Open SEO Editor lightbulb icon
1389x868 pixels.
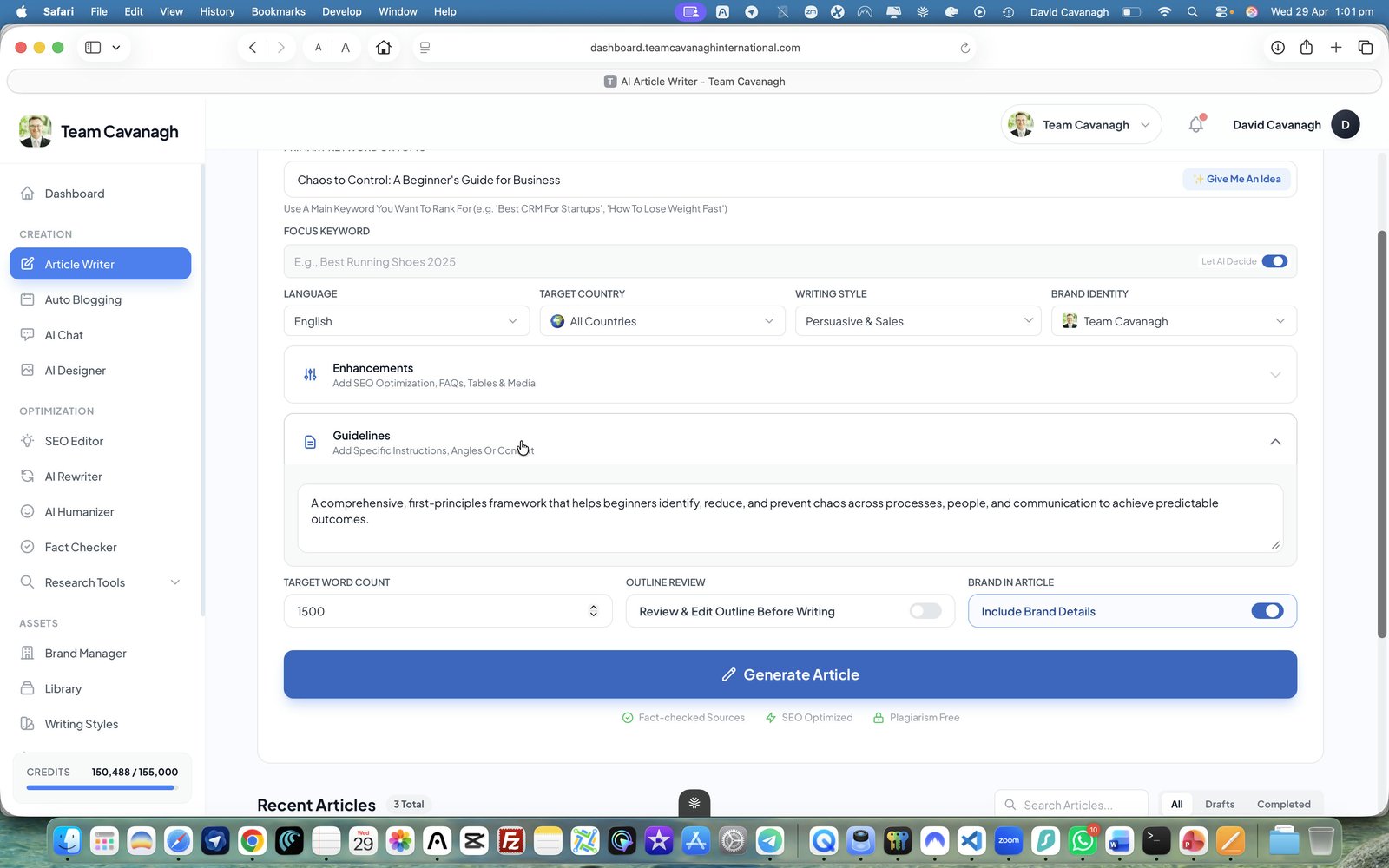[27, 441]
